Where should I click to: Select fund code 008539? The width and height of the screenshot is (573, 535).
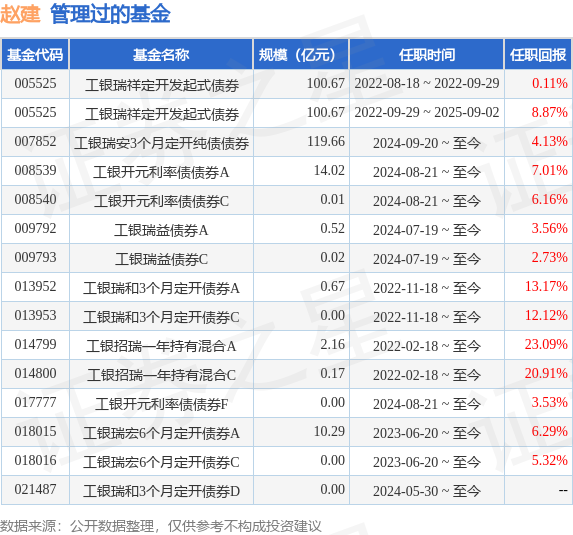pyautogui.click(x=35, y=171)
